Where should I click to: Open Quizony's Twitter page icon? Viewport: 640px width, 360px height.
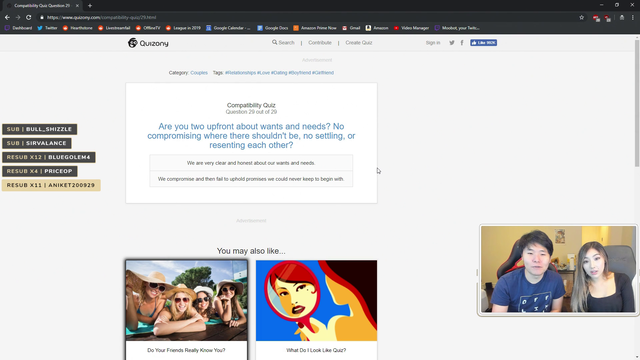coord(452,42)
